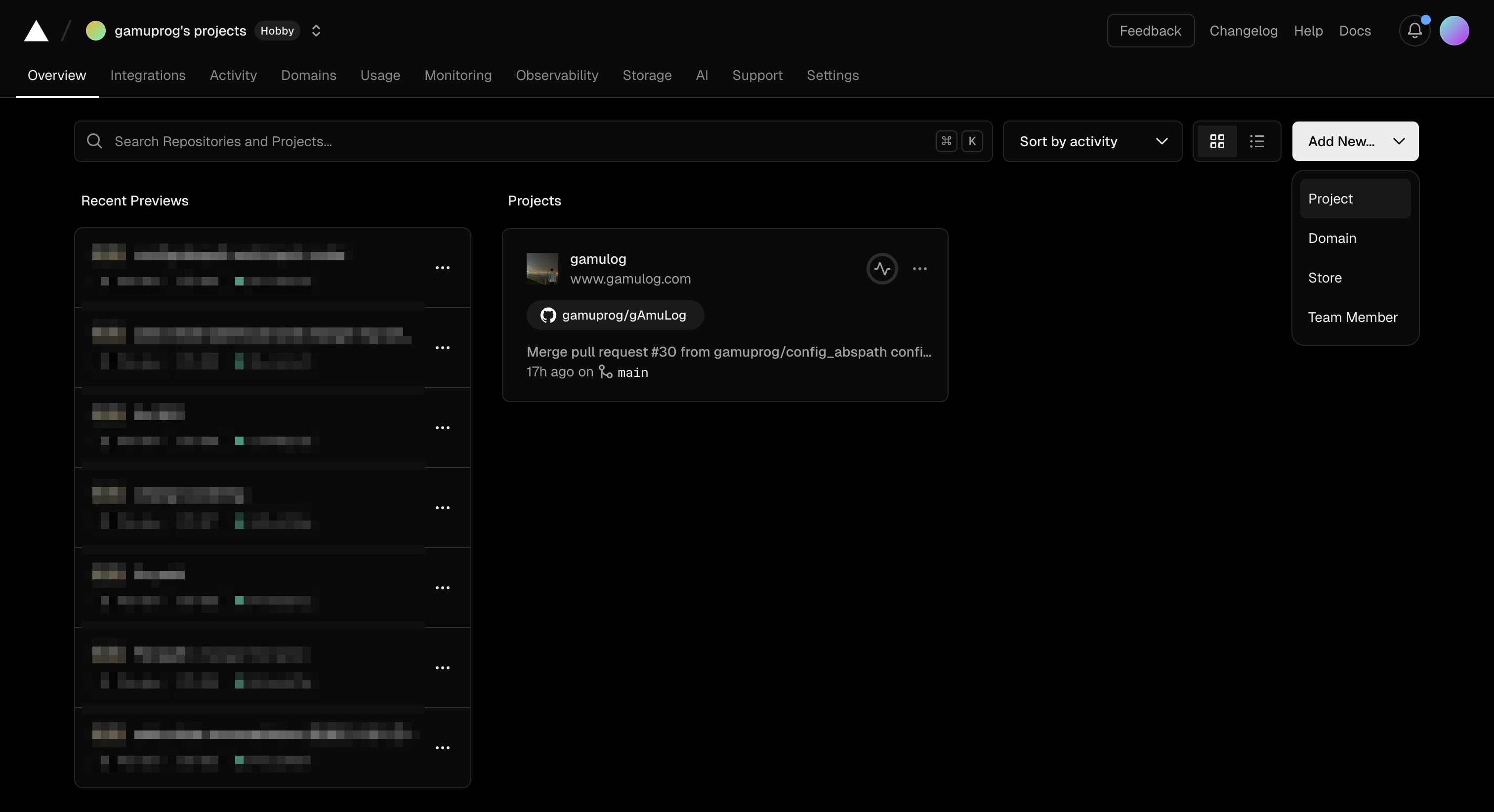Image resolution: width=1494 pixels, height=812 pixels.
Task: Click the gamuprog's projects team avatar
Action: click(96, 31)
